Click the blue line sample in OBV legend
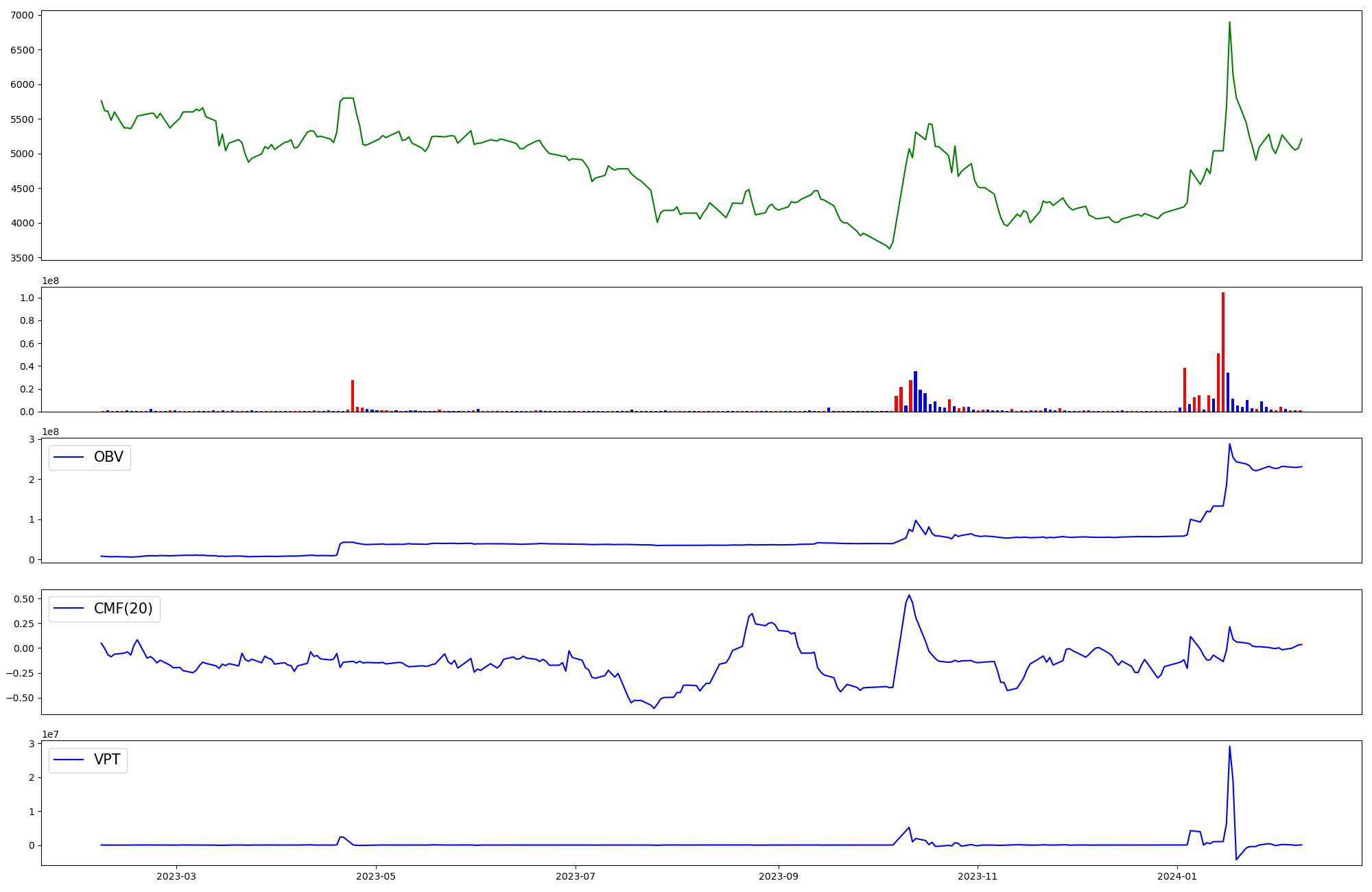 [x=69, y=458]
